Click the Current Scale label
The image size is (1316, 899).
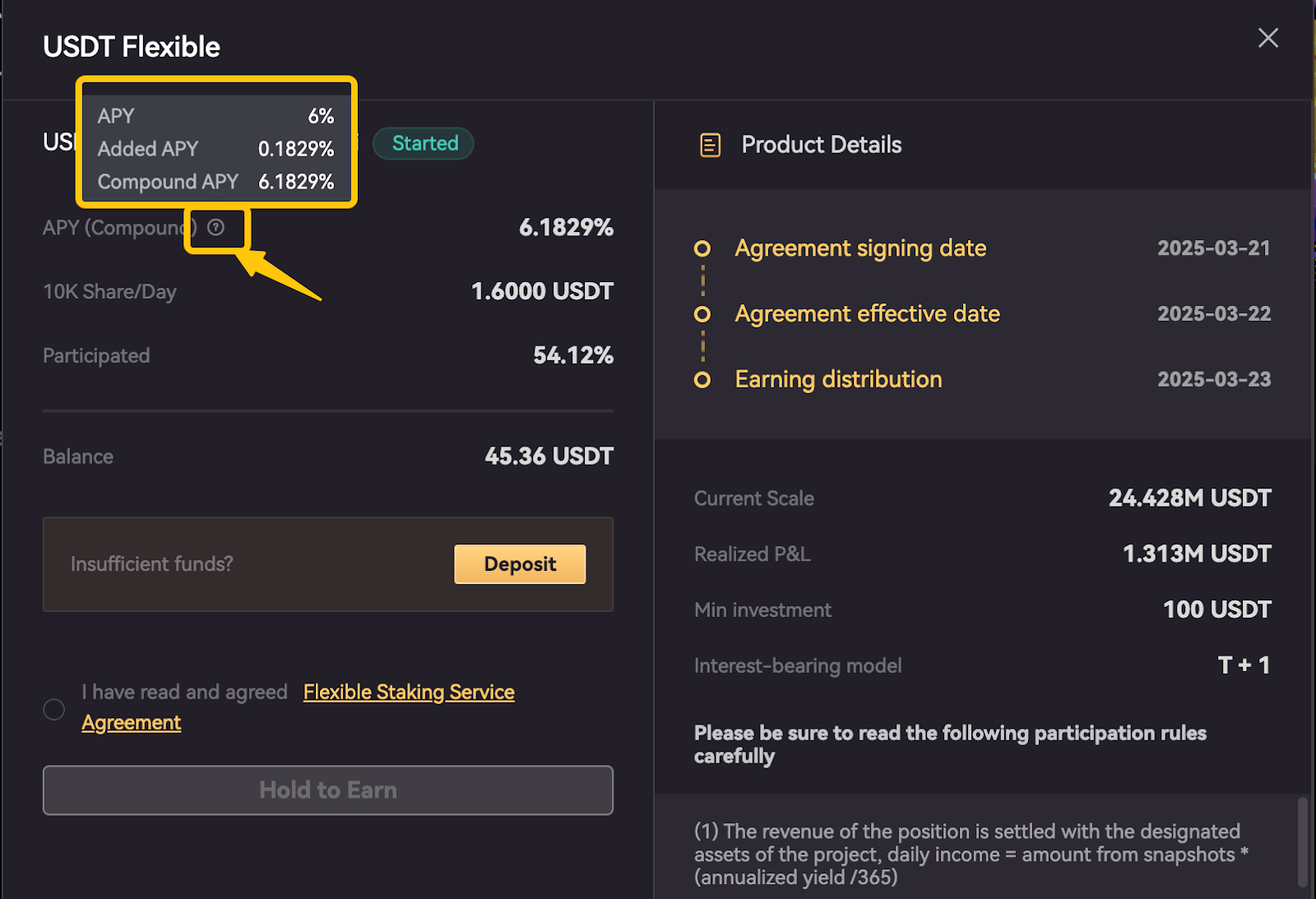pos(754,498)
